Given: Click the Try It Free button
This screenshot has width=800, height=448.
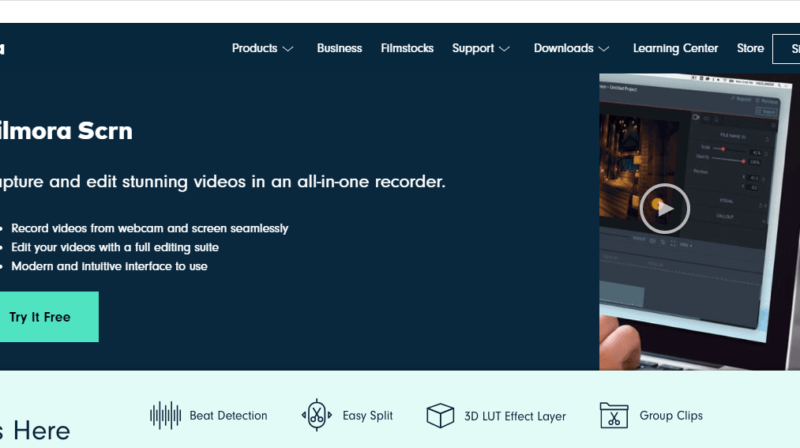Looking at the screenshot, I should (42, 317).
